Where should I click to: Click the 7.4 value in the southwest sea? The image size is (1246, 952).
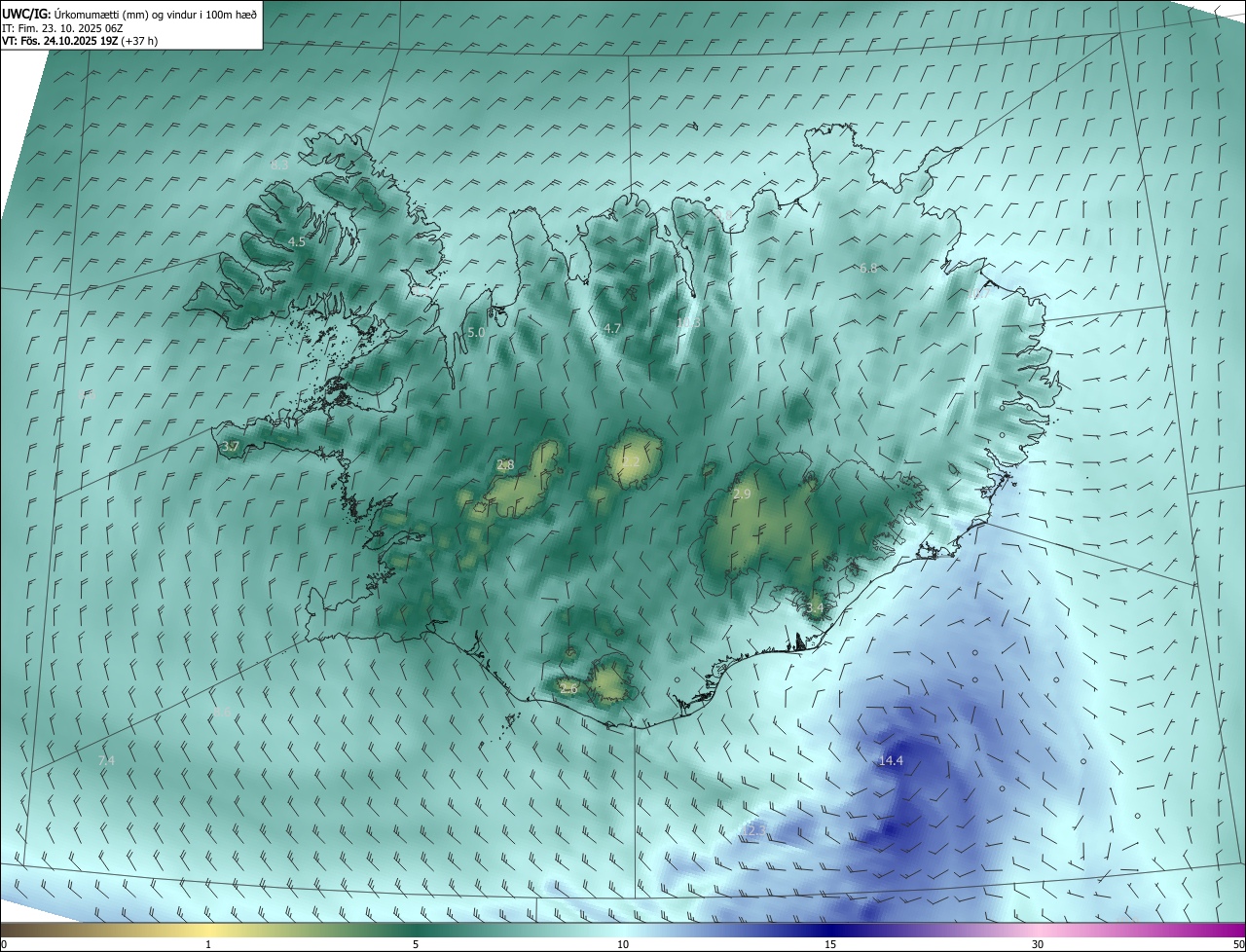pyautogui.click(x=107, y=760)
